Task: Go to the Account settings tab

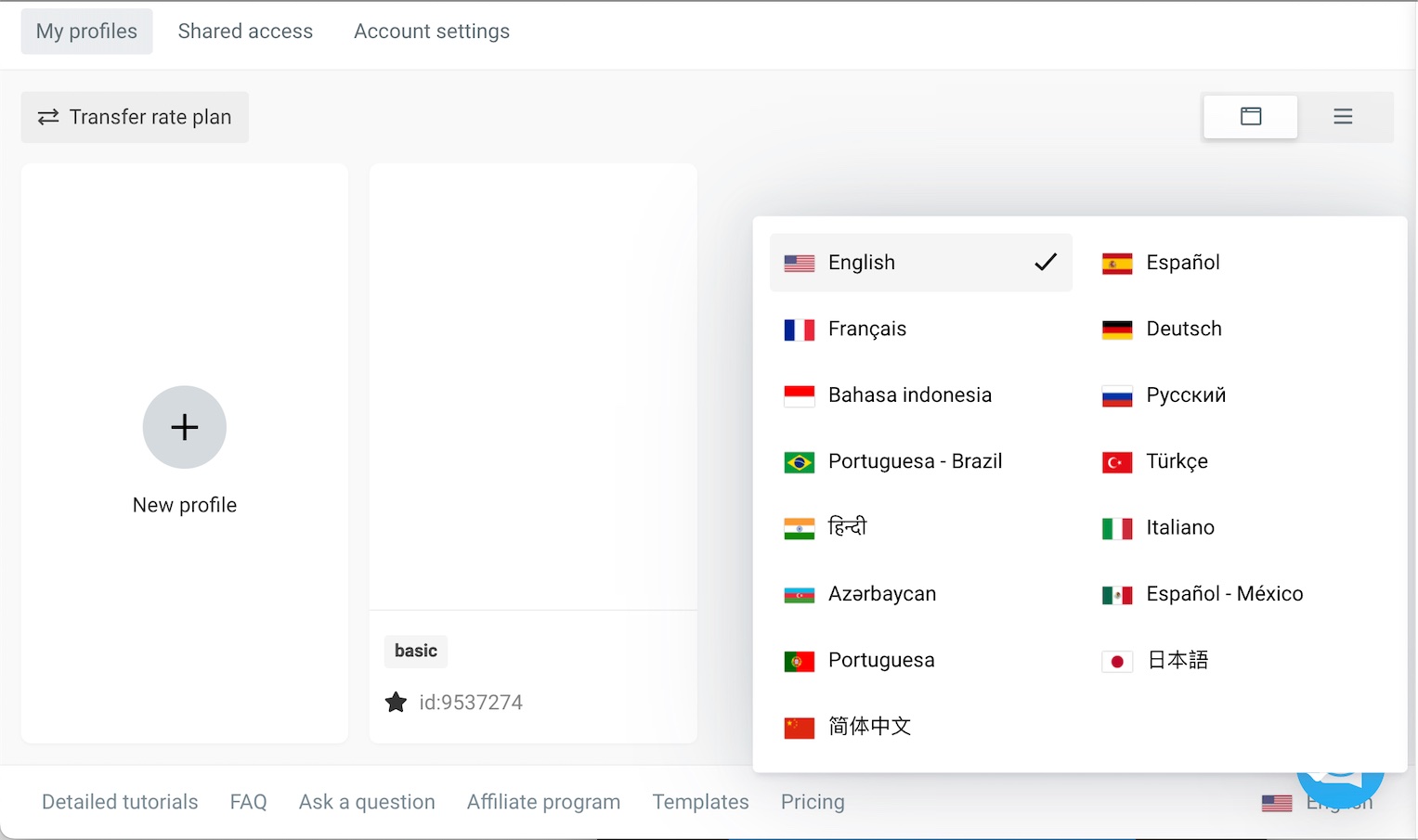Action: click(432, 32)
